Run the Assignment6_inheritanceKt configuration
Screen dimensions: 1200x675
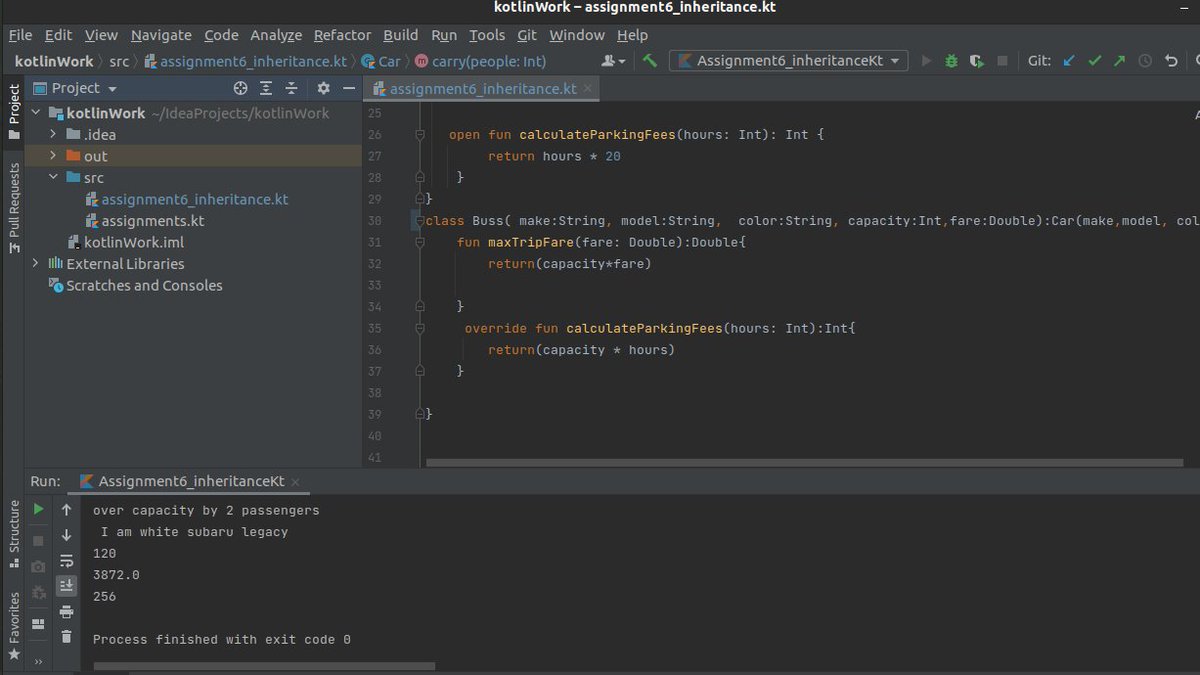[x=926, y=60]
